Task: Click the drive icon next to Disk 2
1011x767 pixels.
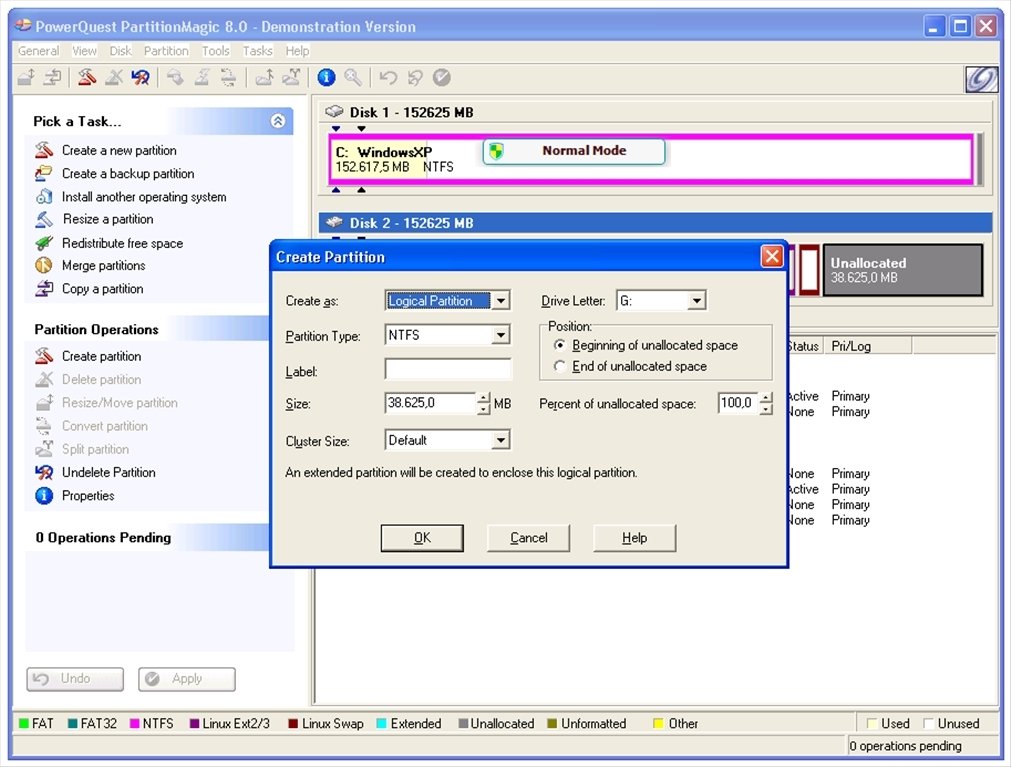Action: click(x=334, y=222)
